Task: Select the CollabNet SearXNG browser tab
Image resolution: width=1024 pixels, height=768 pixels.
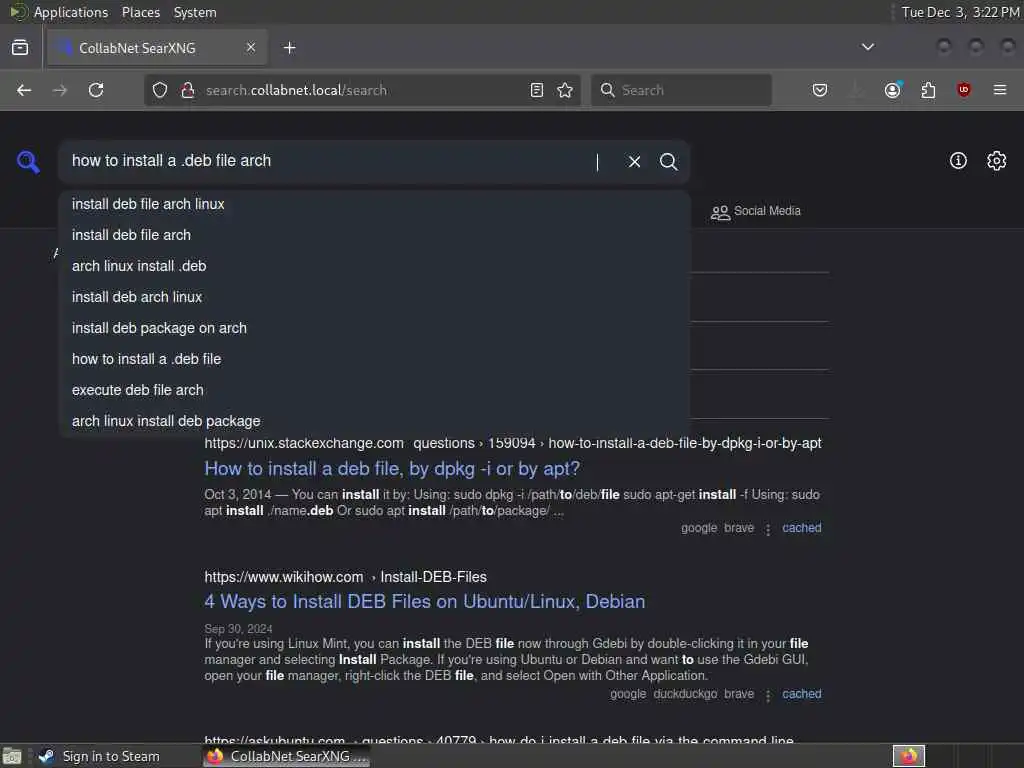Action: pyautogui.click(x=155, y=48)
